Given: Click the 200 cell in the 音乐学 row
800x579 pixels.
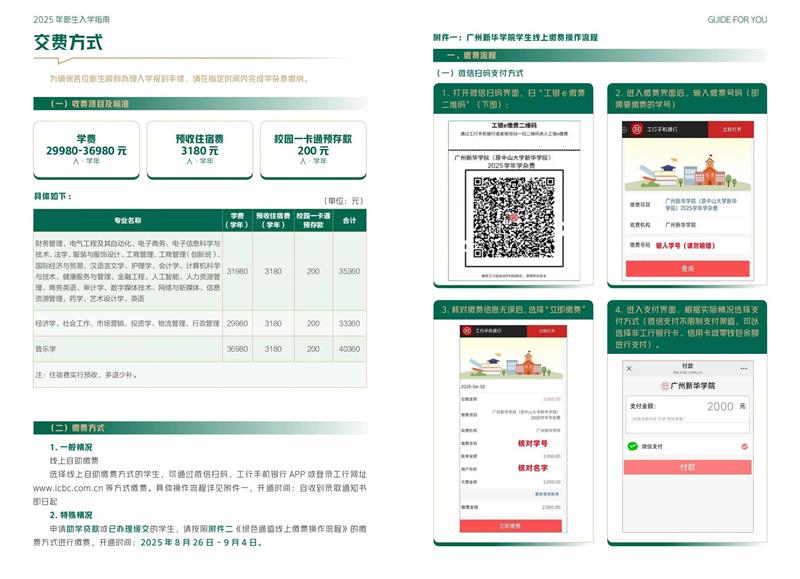Looking at the screenshot, I should tap(313, 349).
